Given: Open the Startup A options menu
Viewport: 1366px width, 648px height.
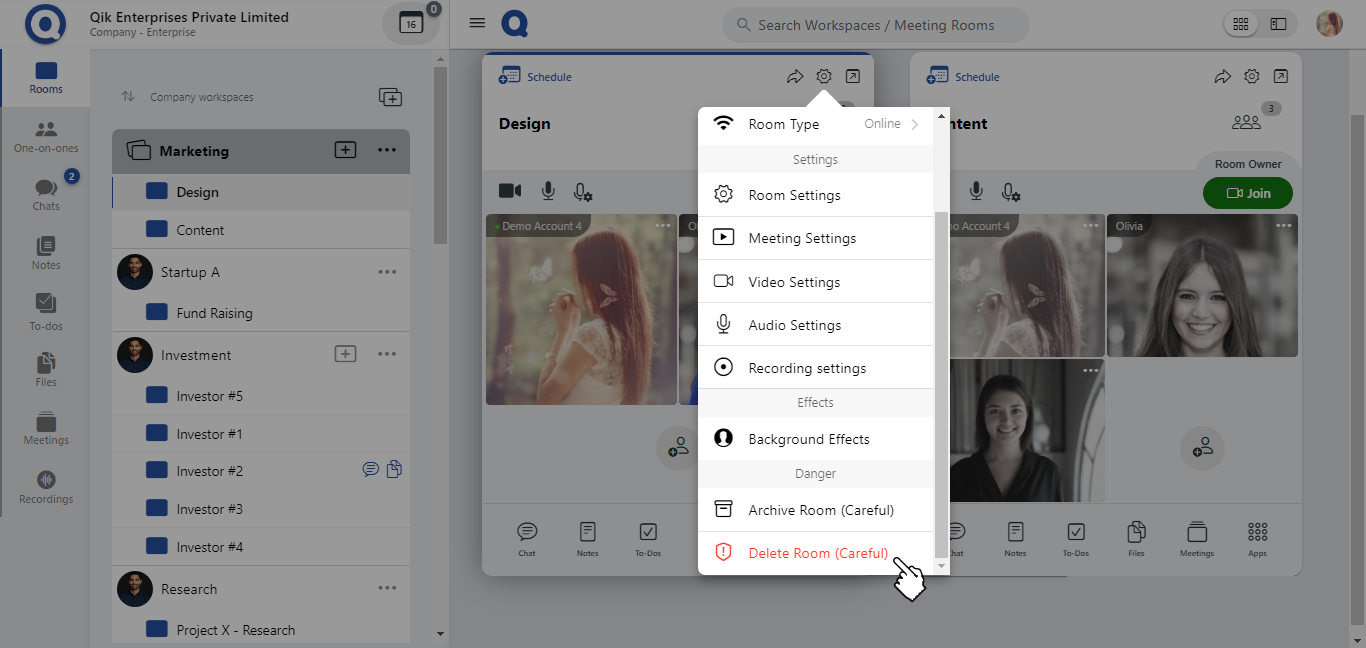Looking at the screenshot, I should tap(387, 272).
